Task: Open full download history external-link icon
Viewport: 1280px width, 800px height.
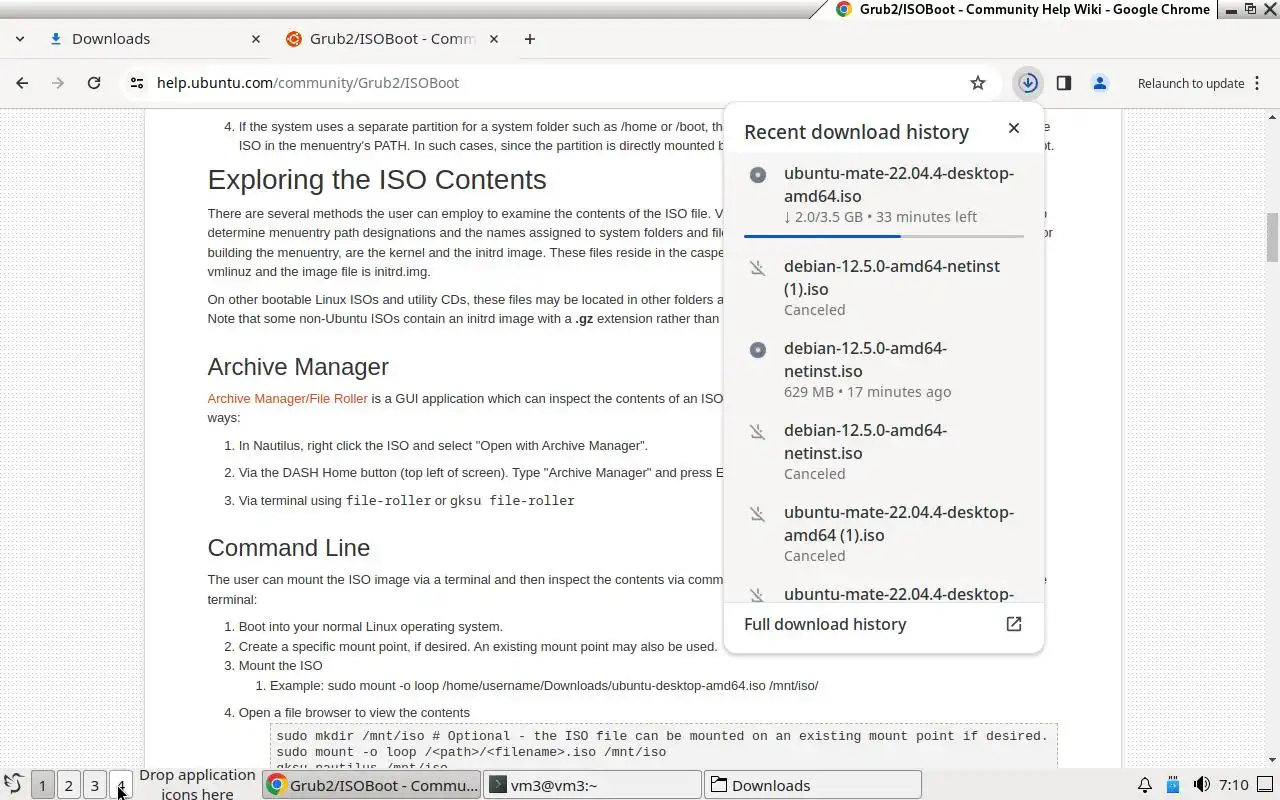Action: 1014,624
